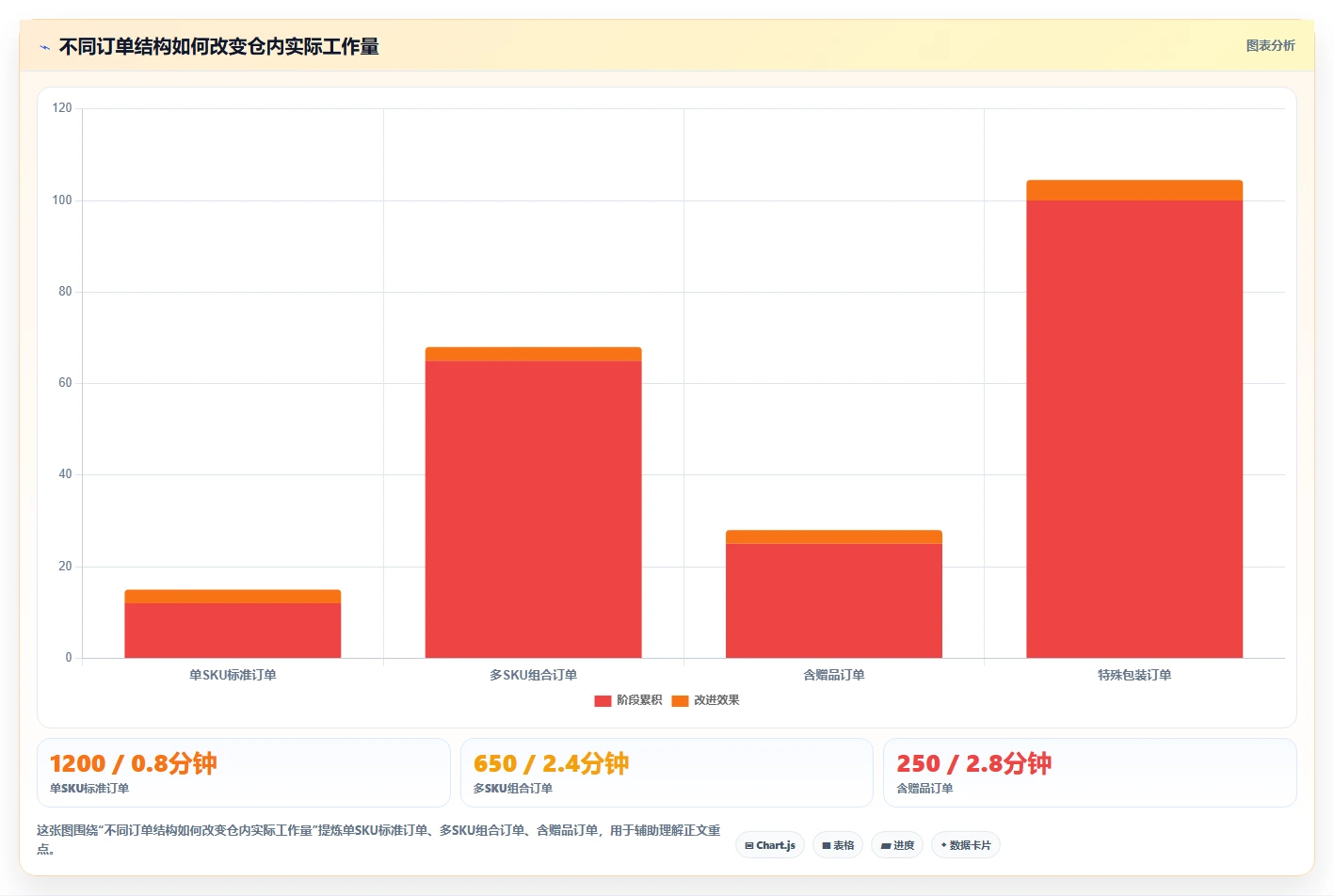Select the 表格 tag
The height and width of the screenshot is (896, 1334).
point(838,845)
